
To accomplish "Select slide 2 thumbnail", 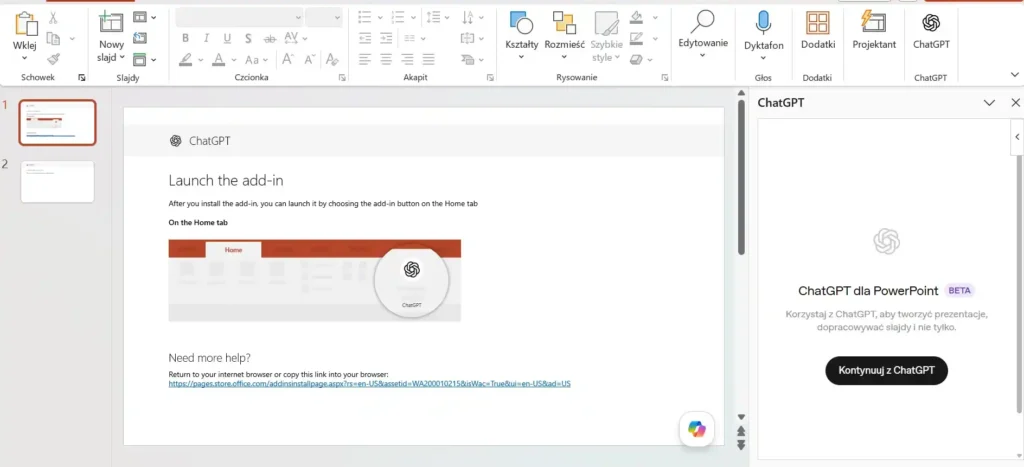I will pyautogui.click(x=57, y=182).
